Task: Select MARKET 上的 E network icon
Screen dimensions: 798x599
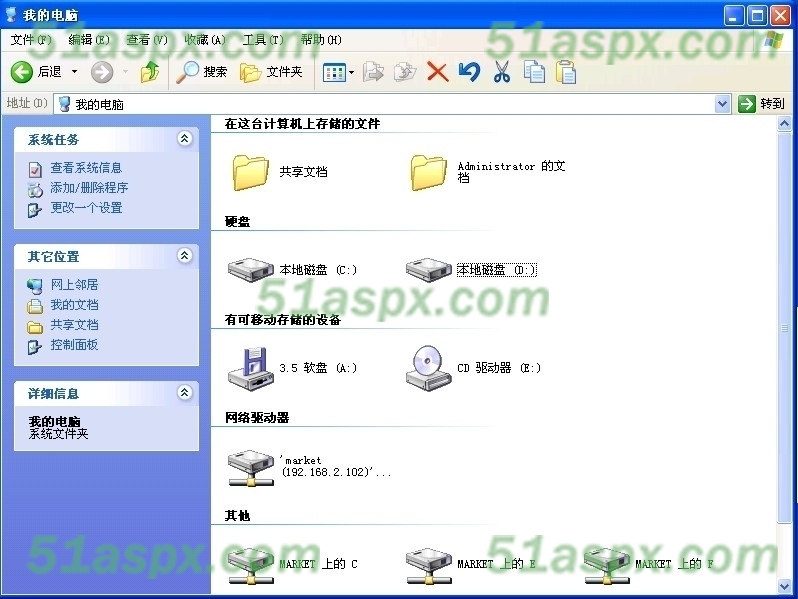Action: tap(429, 565)
